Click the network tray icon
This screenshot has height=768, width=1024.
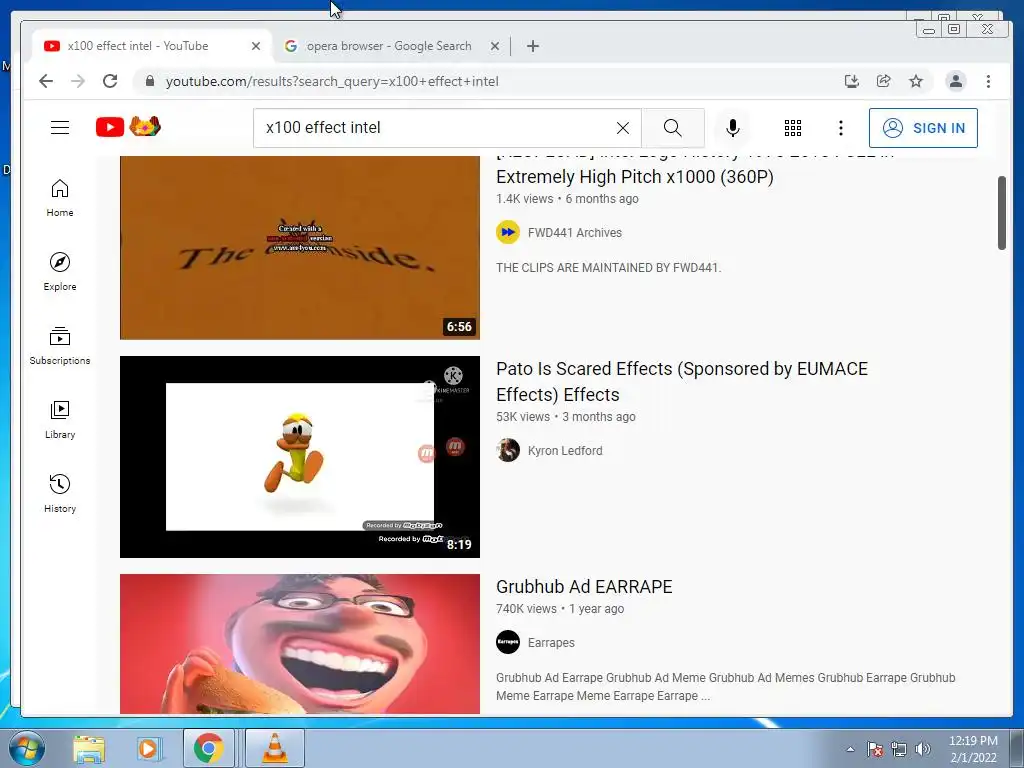(899, 750)
